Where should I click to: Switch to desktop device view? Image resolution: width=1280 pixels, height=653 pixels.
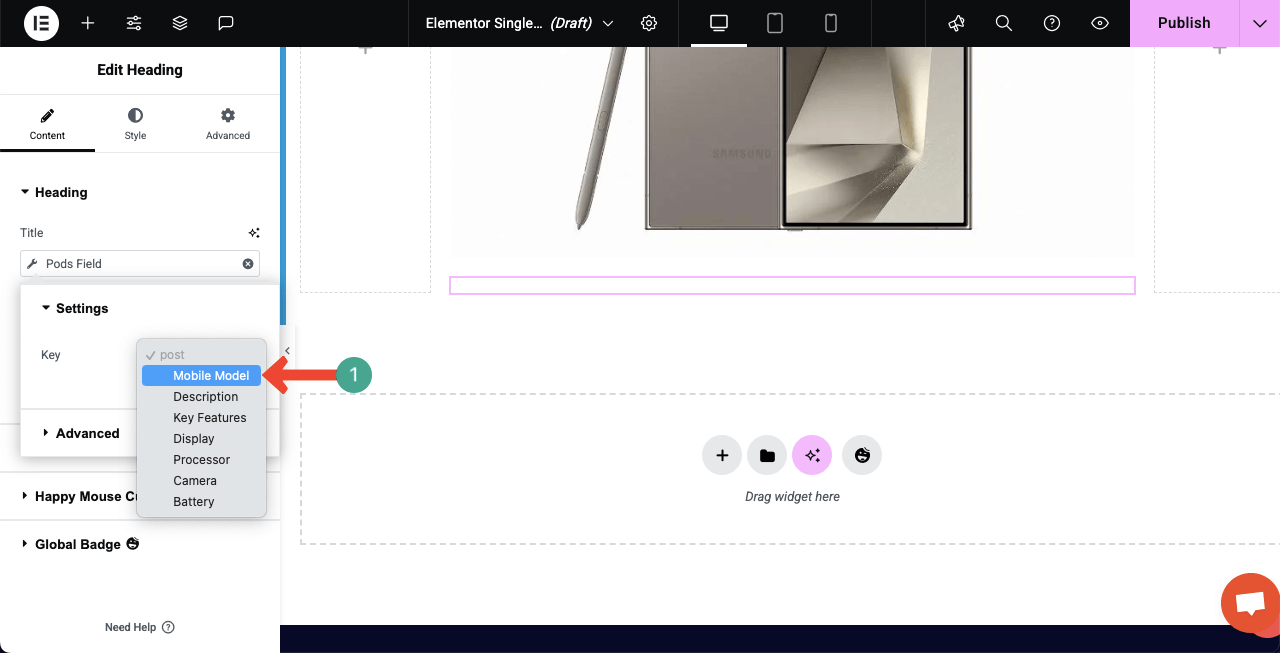(x=719, y=23)
